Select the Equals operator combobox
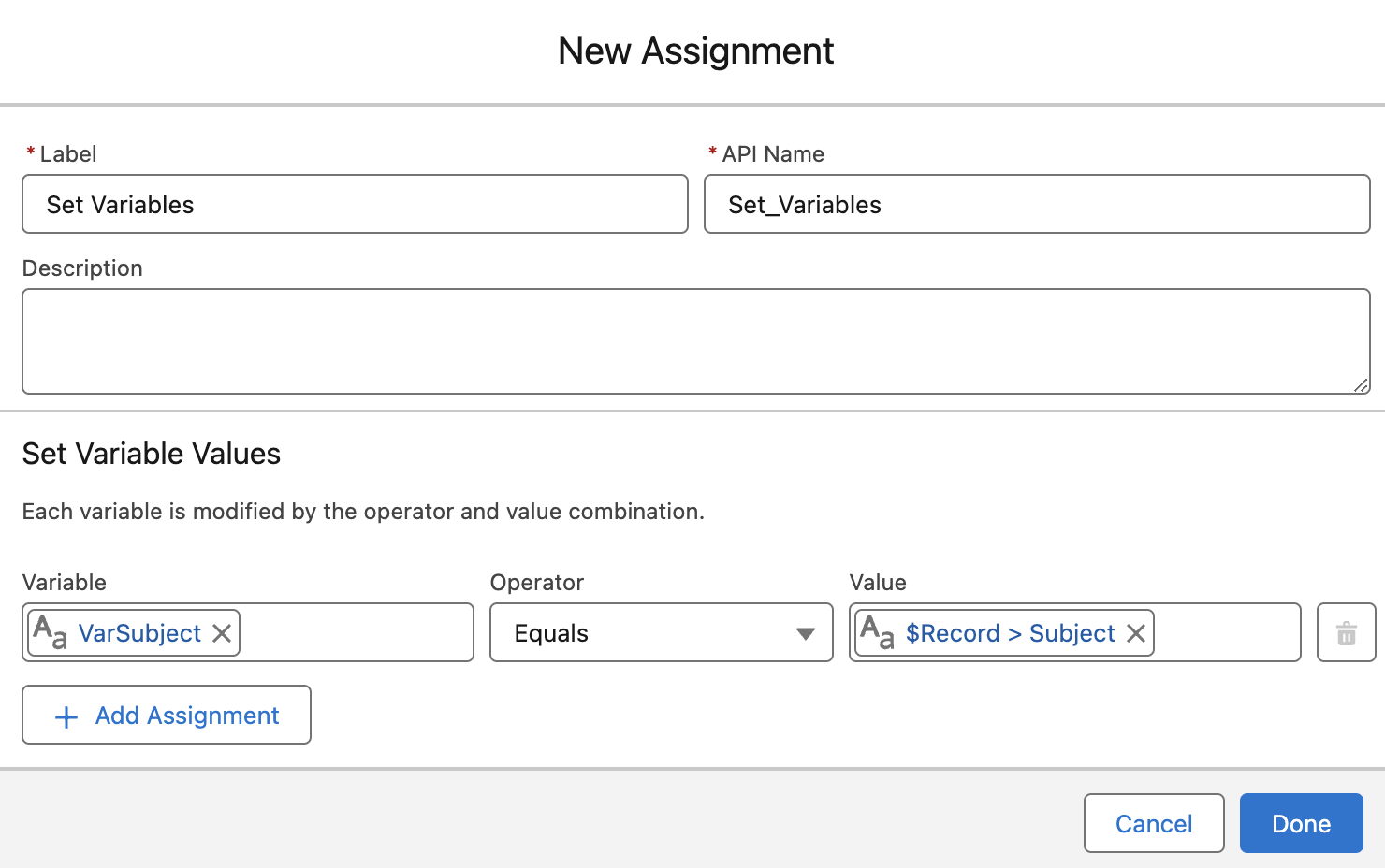Viewport: 1385px width, 868px height. pyautogui.click(x=646, y=633)
